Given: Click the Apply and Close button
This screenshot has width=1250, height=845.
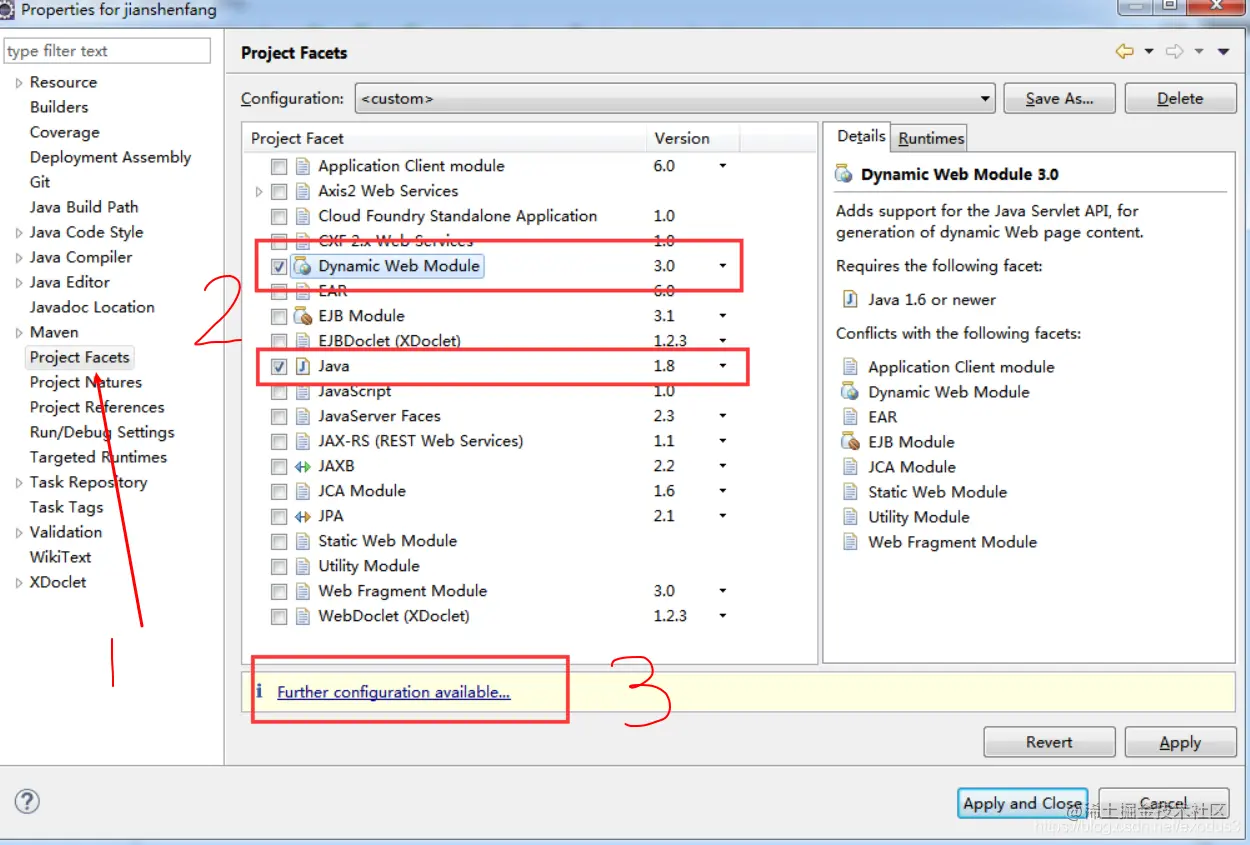Looking at the screenshot, I should point(1022,804).
